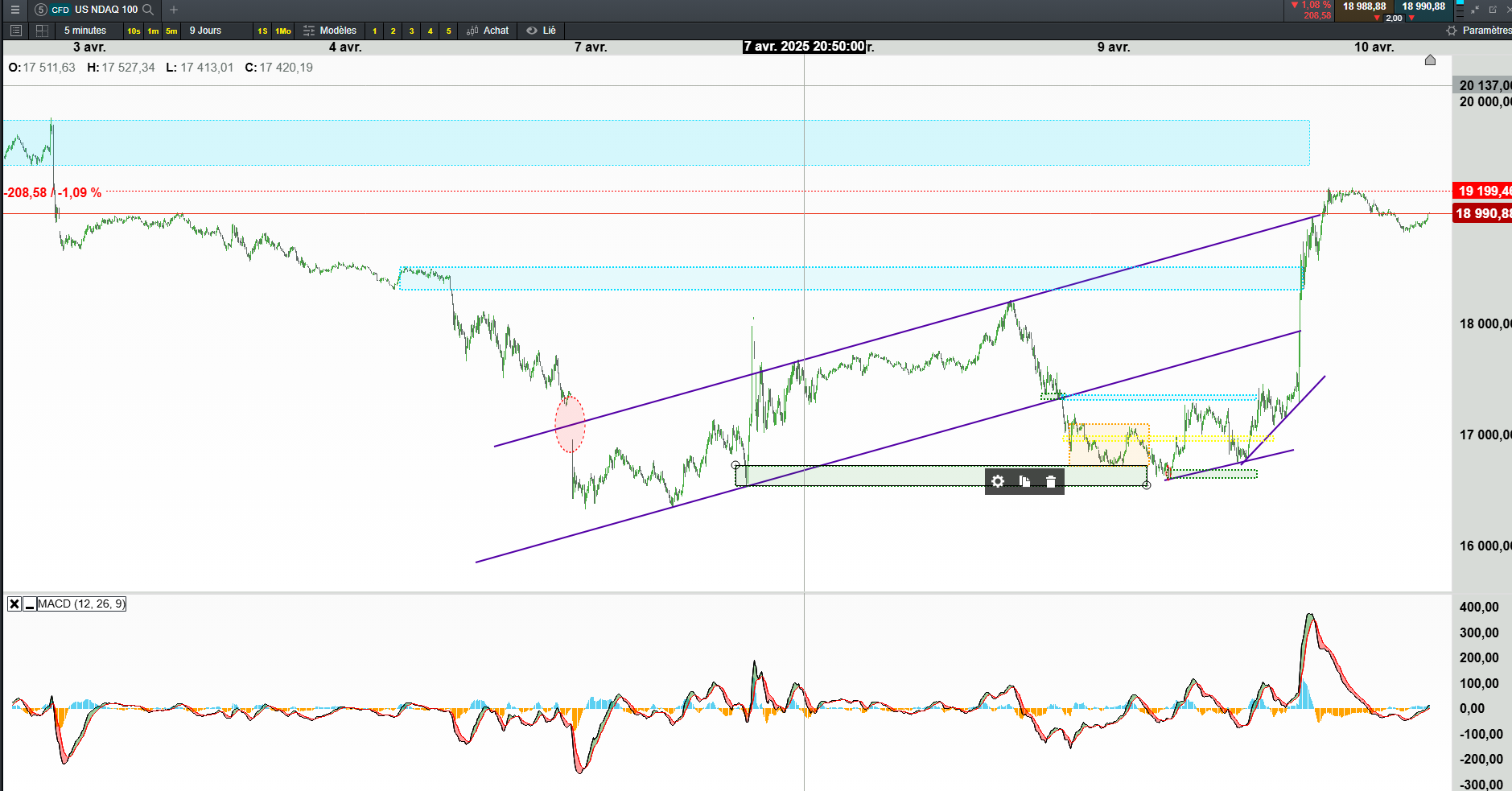Click the 7 avr. date label
This screenshot has width=1512, height=791.
591,47
